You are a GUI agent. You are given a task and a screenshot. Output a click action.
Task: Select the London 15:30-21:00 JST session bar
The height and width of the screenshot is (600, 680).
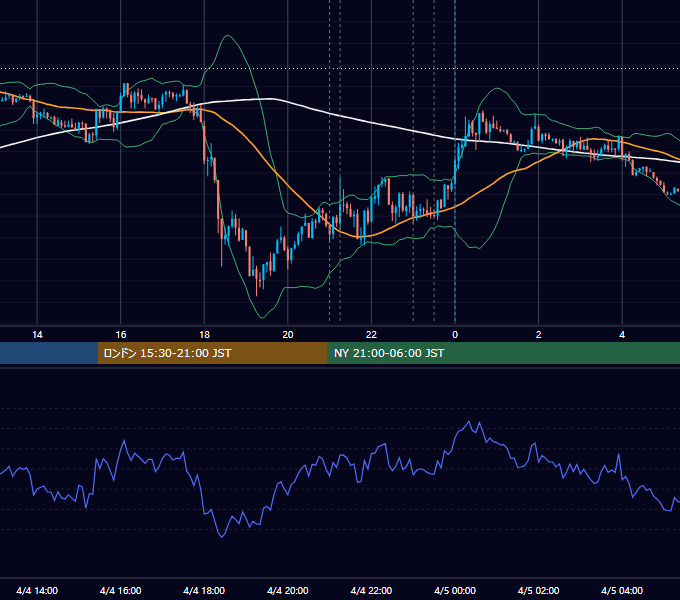212,353
